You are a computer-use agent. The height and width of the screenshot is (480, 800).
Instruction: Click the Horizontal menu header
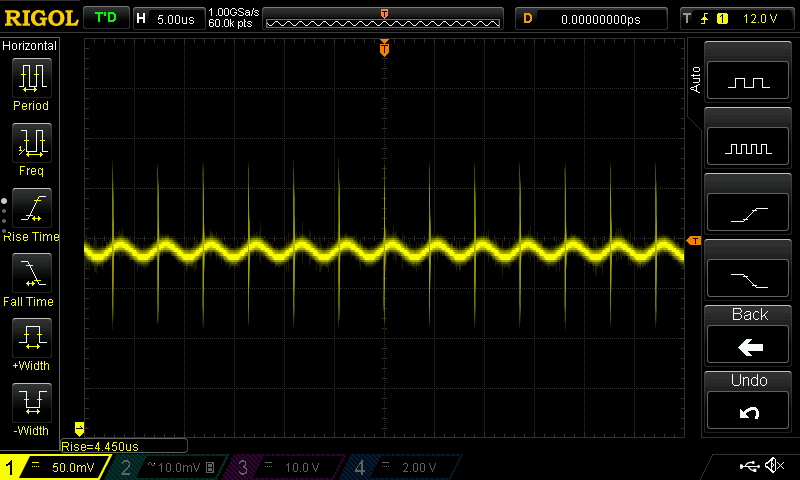coord(30,45)
